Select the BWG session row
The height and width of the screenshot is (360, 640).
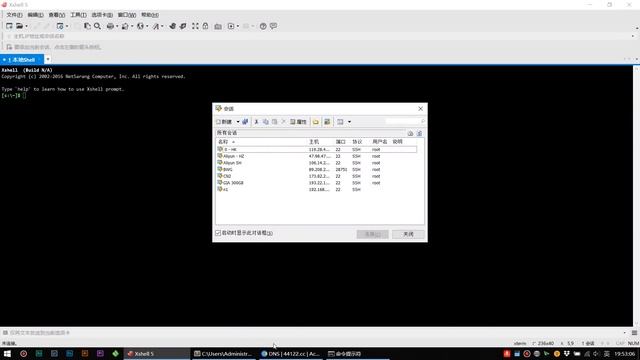317,169
